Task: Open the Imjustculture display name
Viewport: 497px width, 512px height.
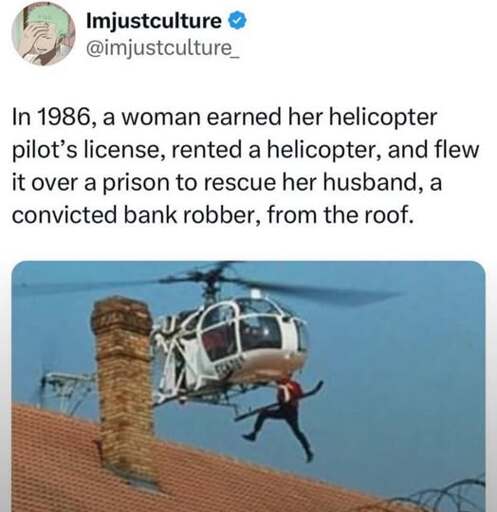Action: pyautogui.click(x=154, y=21)
